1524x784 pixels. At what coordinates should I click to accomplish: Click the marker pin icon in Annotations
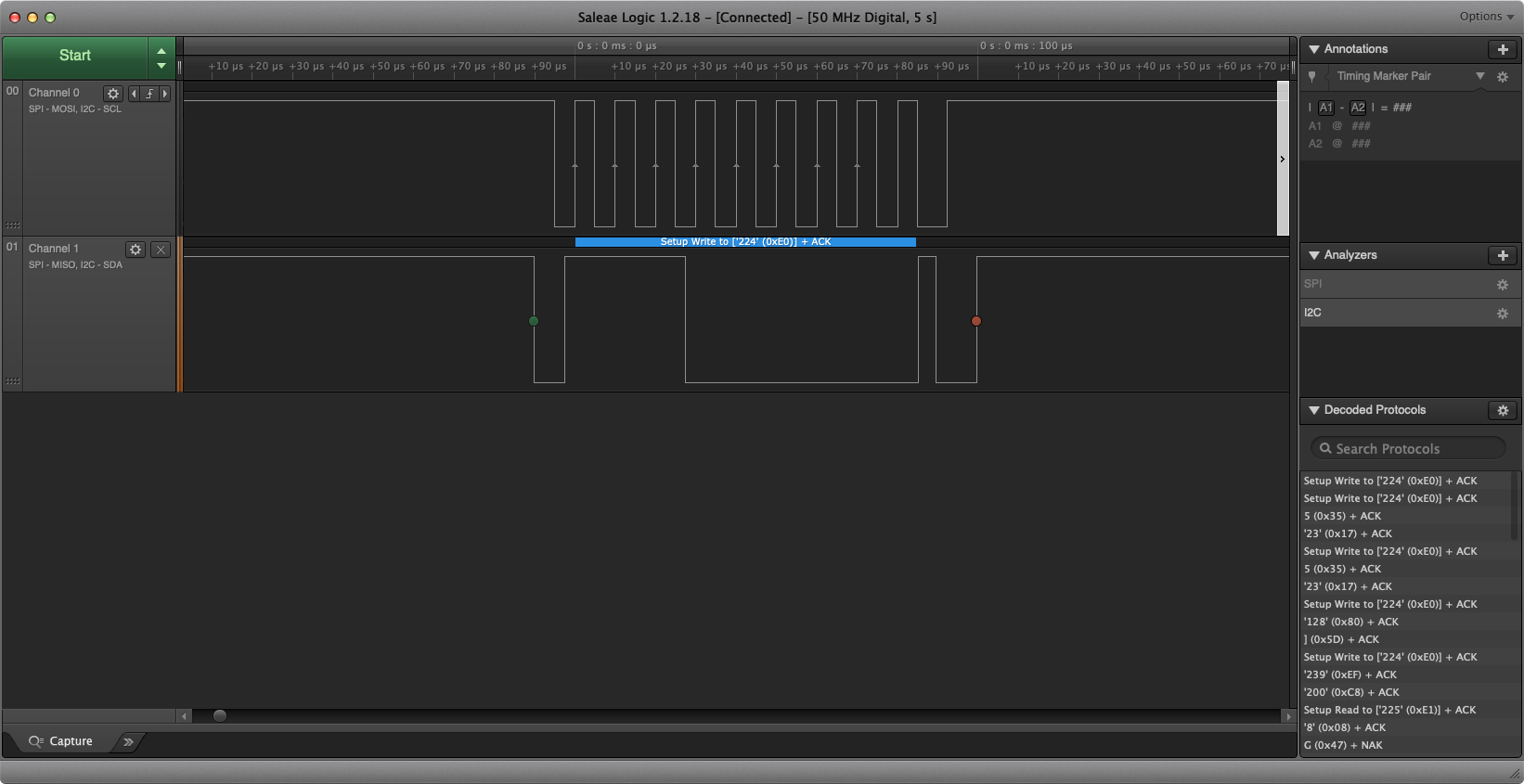pos(1311,76)
